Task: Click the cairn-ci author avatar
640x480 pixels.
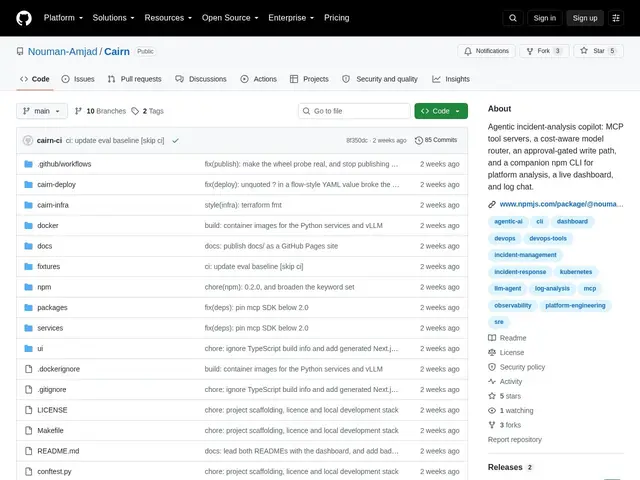Action: [x=28, y=140]
